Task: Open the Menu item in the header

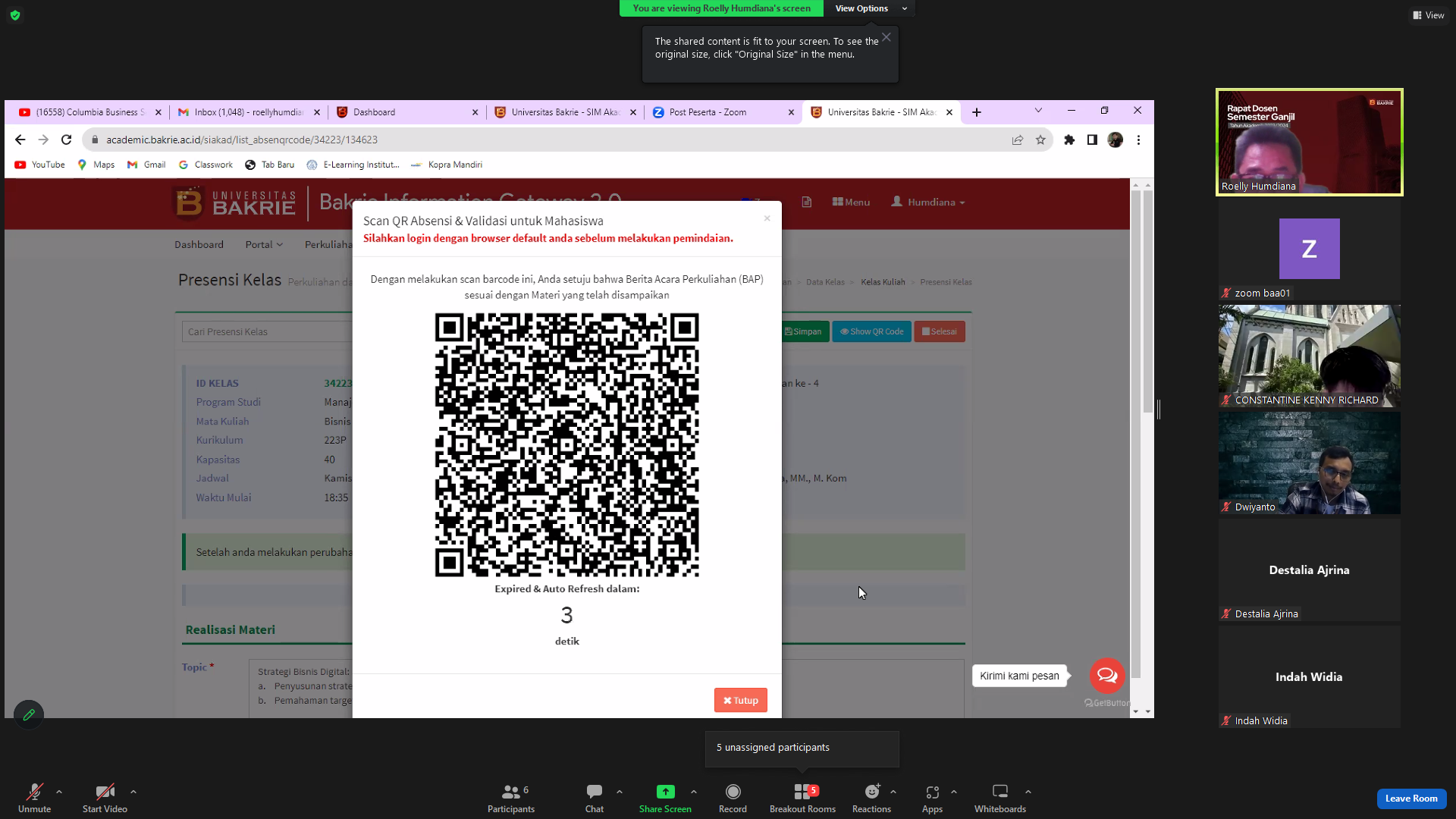Action: tap(851, 202)
